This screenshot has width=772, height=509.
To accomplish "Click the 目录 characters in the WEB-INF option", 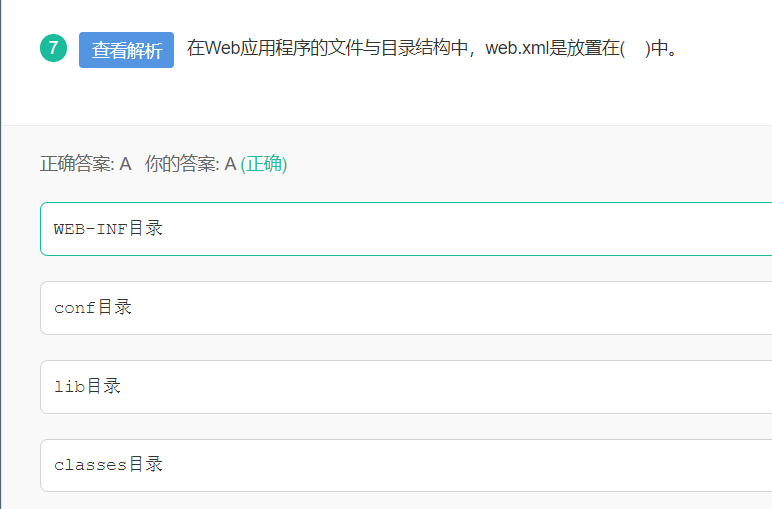I will pyautogui.click(x=146, y=228).
